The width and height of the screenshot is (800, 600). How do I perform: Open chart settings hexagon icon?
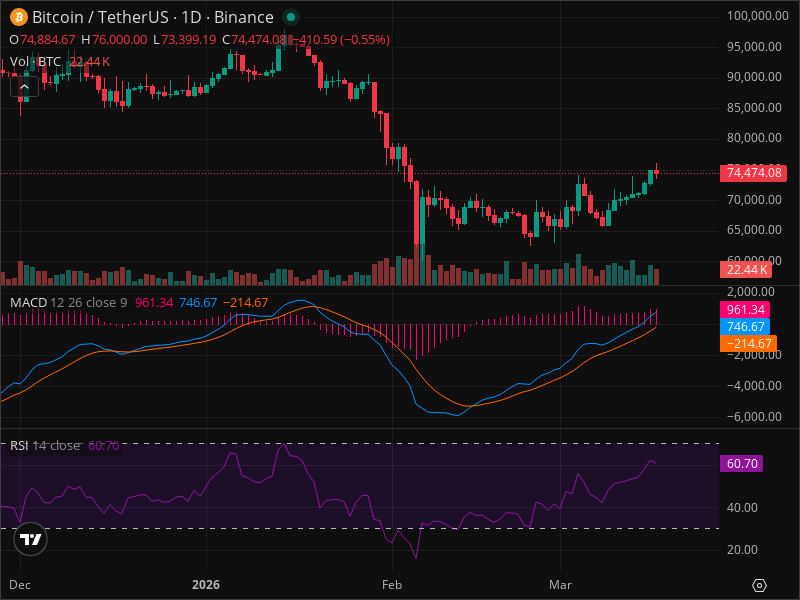(x=759, y=585)
